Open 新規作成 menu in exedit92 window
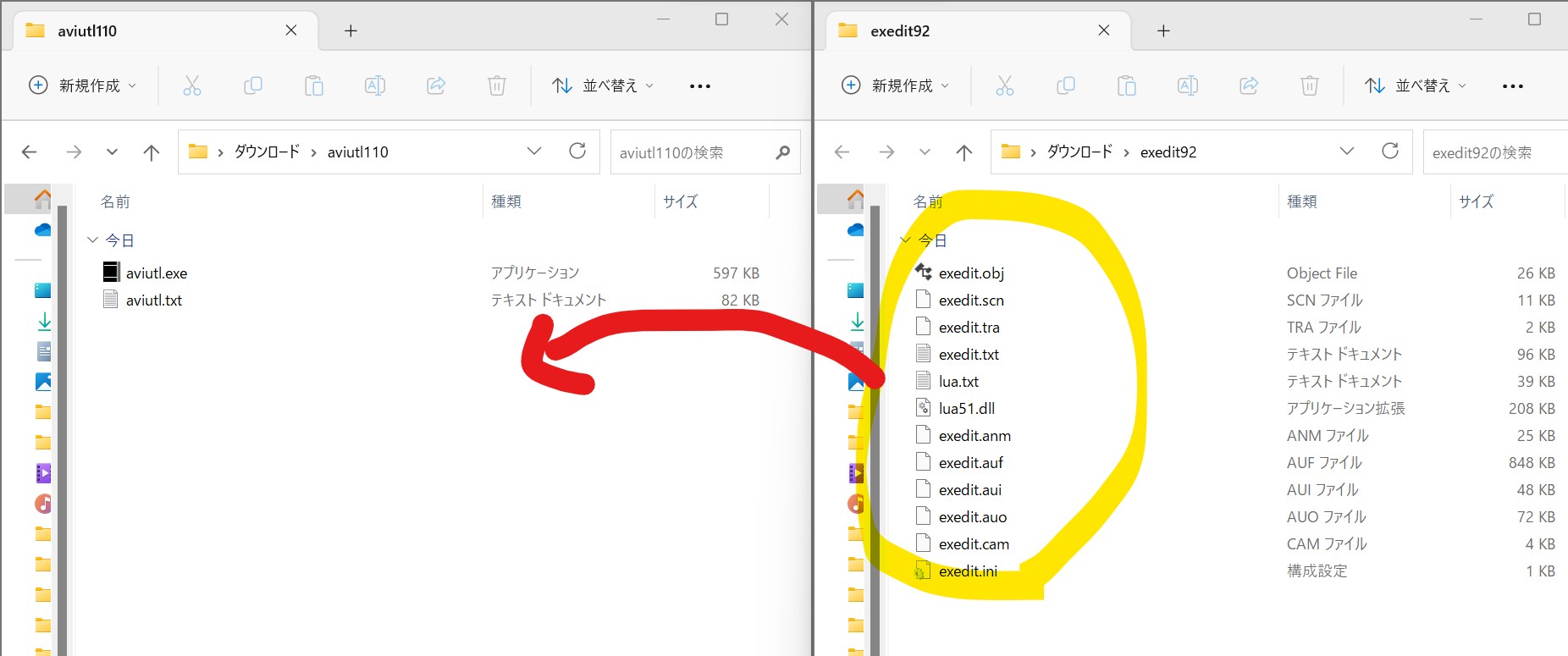The height and width of the screenshot is (656, 1568). click(895, 85)
